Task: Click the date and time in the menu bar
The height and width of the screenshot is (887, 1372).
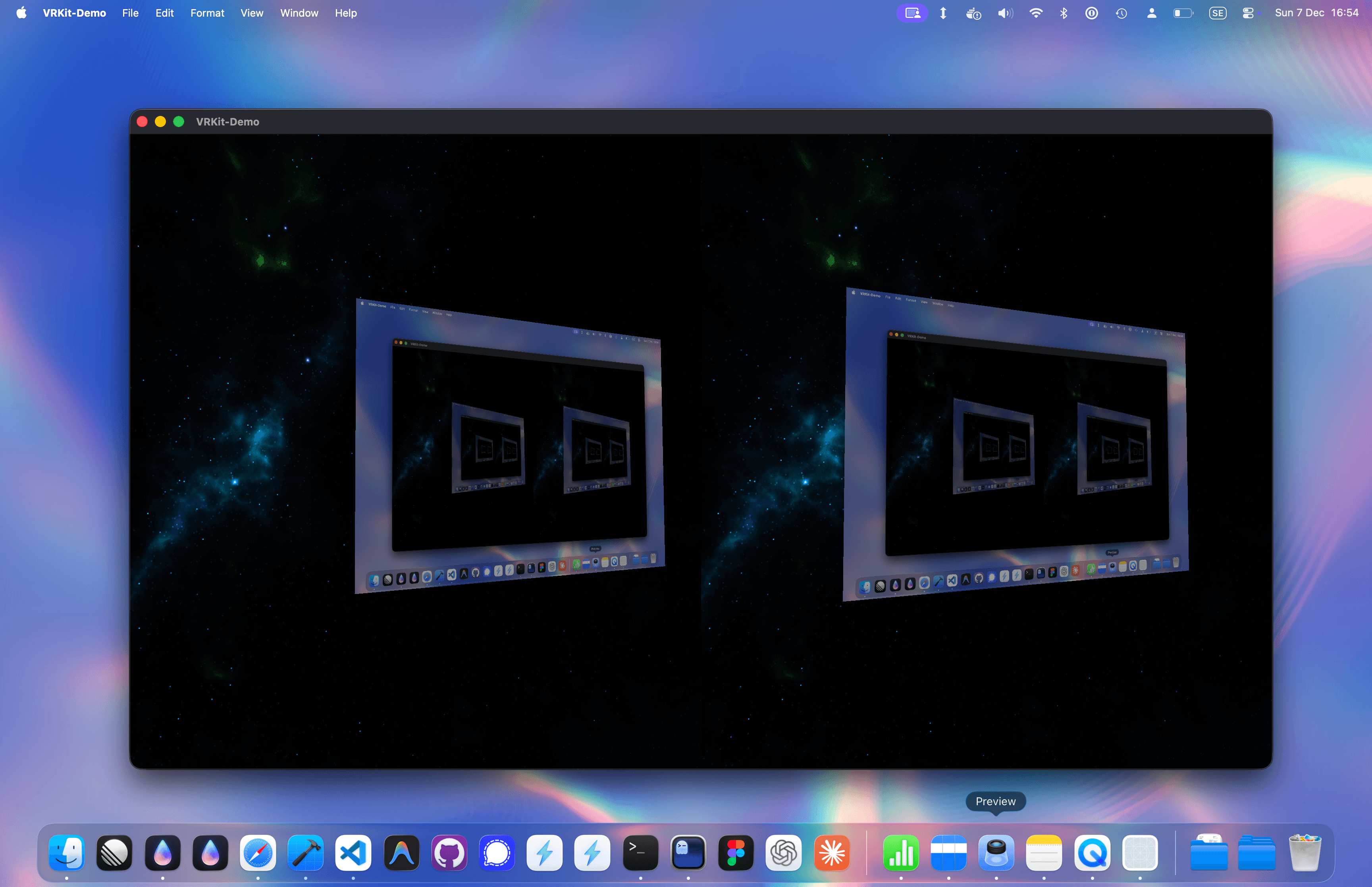Action: tap(1317, 13)
